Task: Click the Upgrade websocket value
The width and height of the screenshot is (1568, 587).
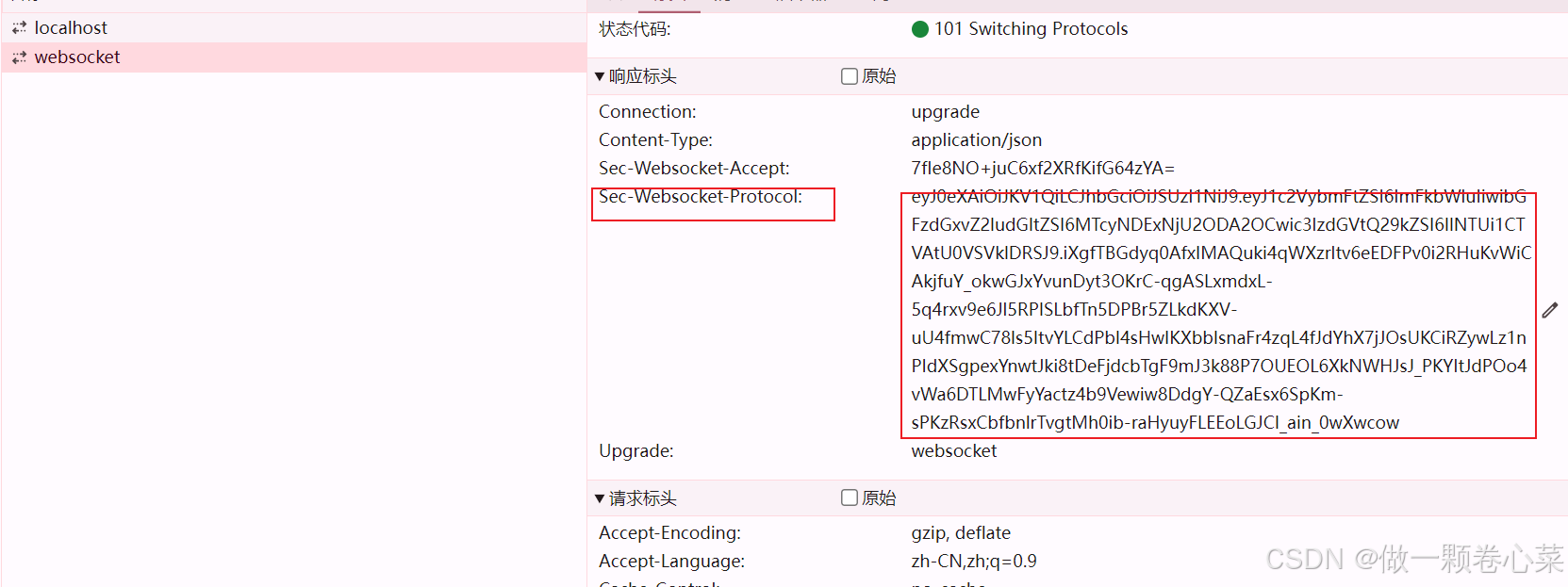Action: click(953, 450)
